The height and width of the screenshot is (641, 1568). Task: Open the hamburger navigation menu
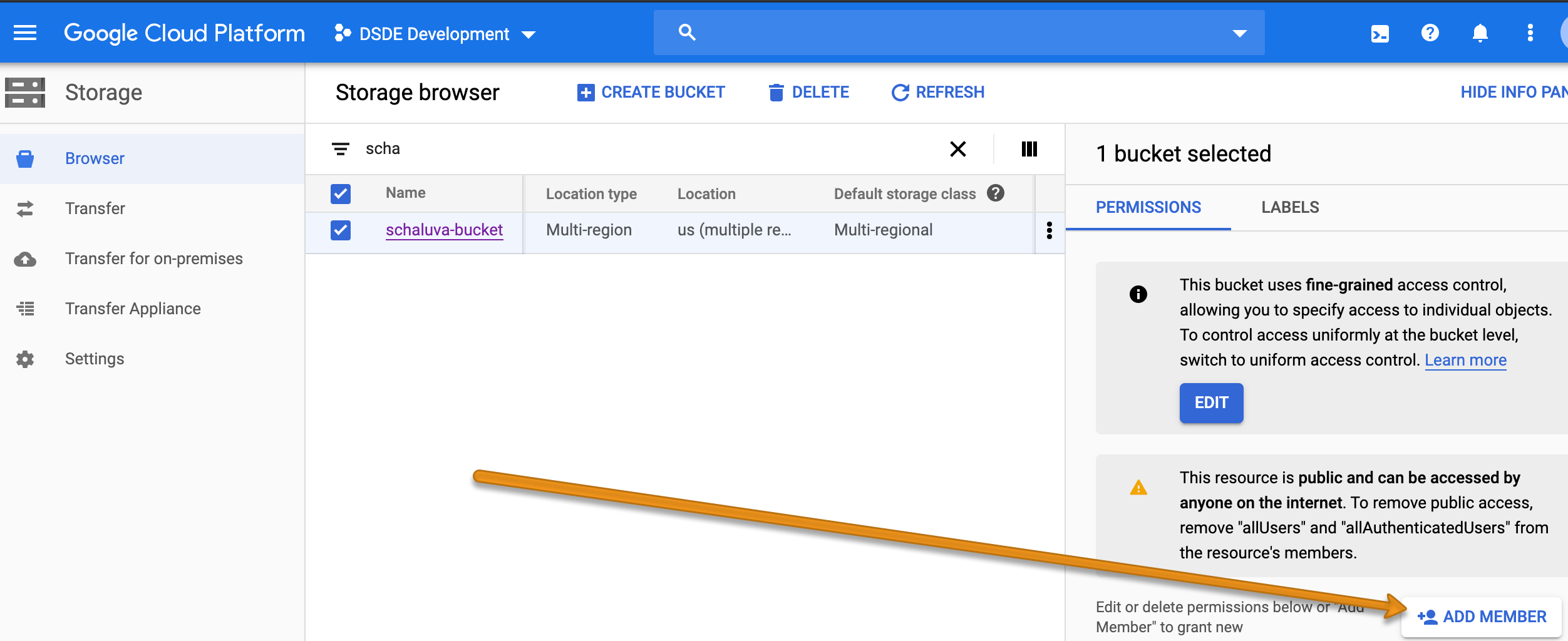click(25, 33)
